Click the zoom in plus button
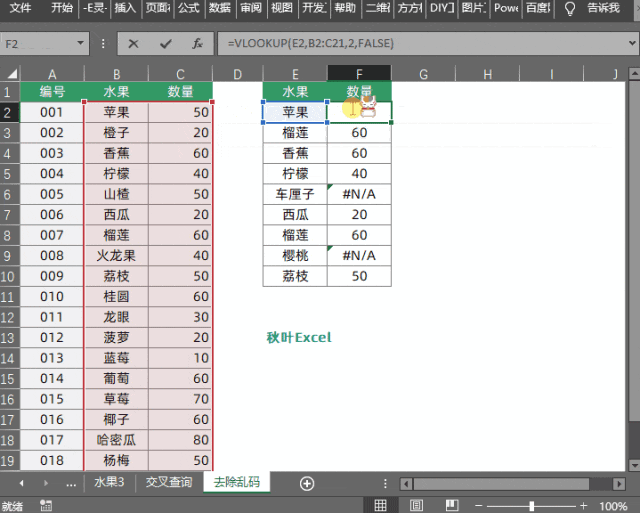 pyautogui.click(x=583, y=505)
